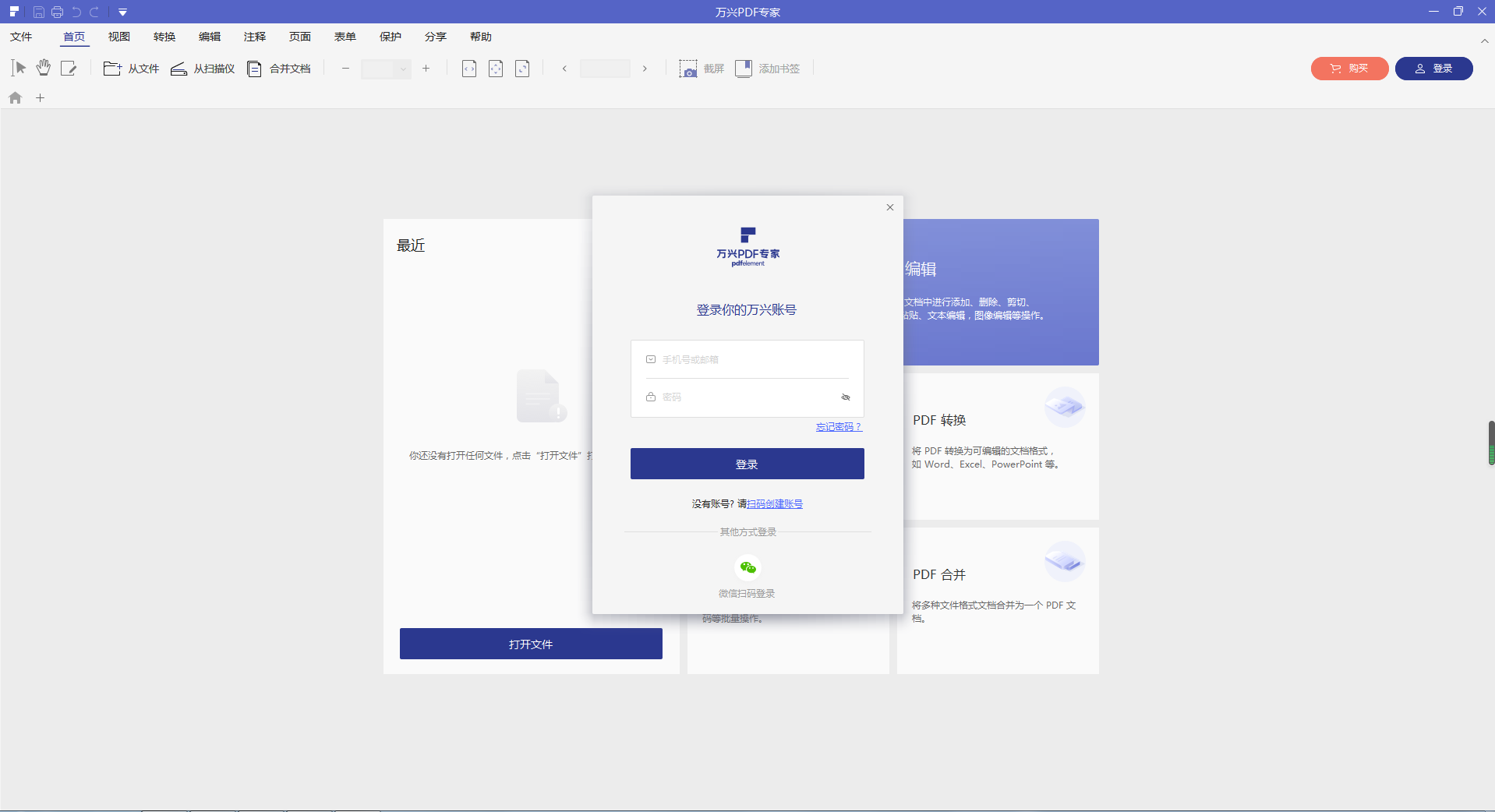Screen dimensions: 1495x812
Task: Click the page number input box
Action: pyautogui.click(x=605, y=69)
